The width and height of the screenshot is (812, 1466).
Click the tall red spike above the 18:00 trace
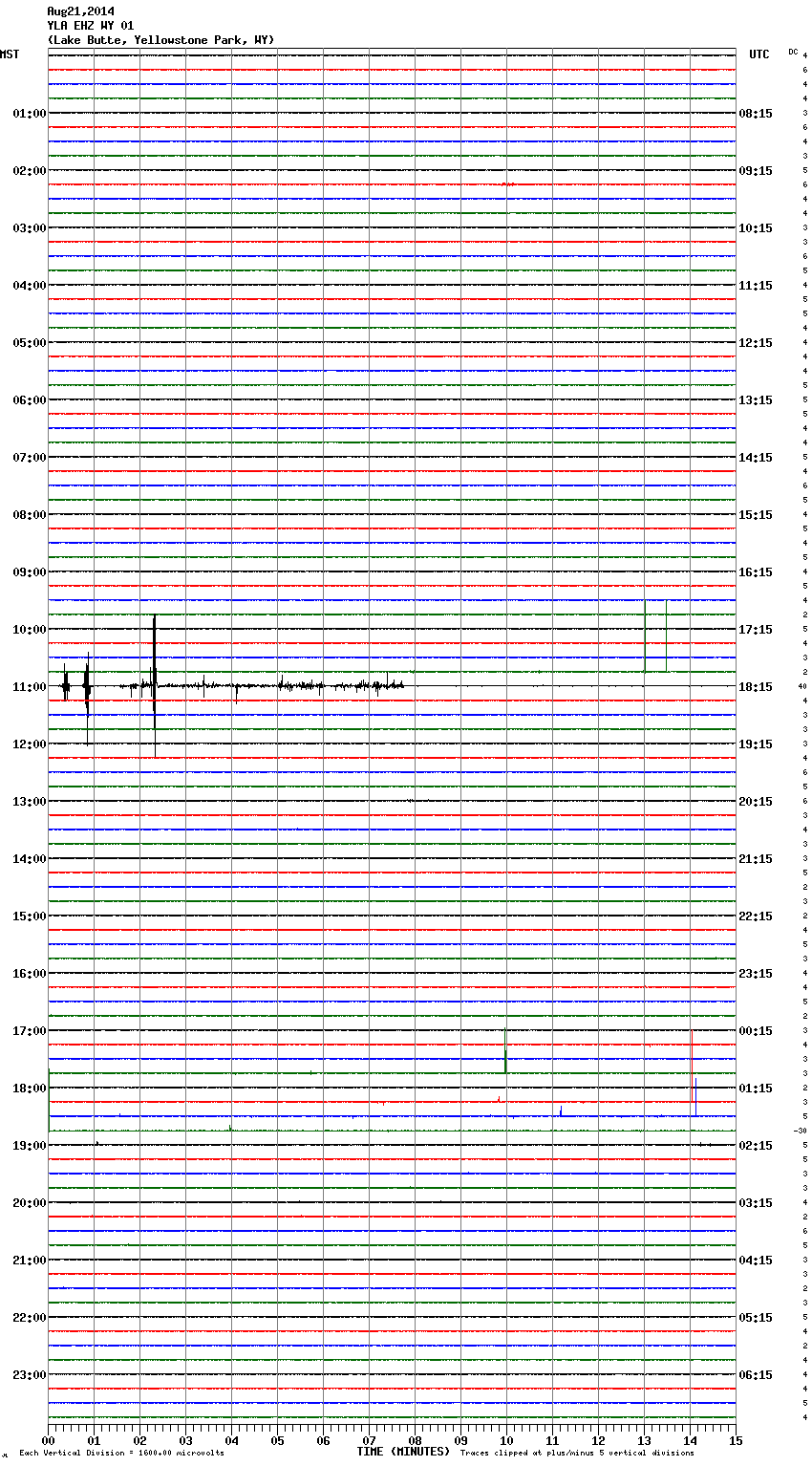692,1066
